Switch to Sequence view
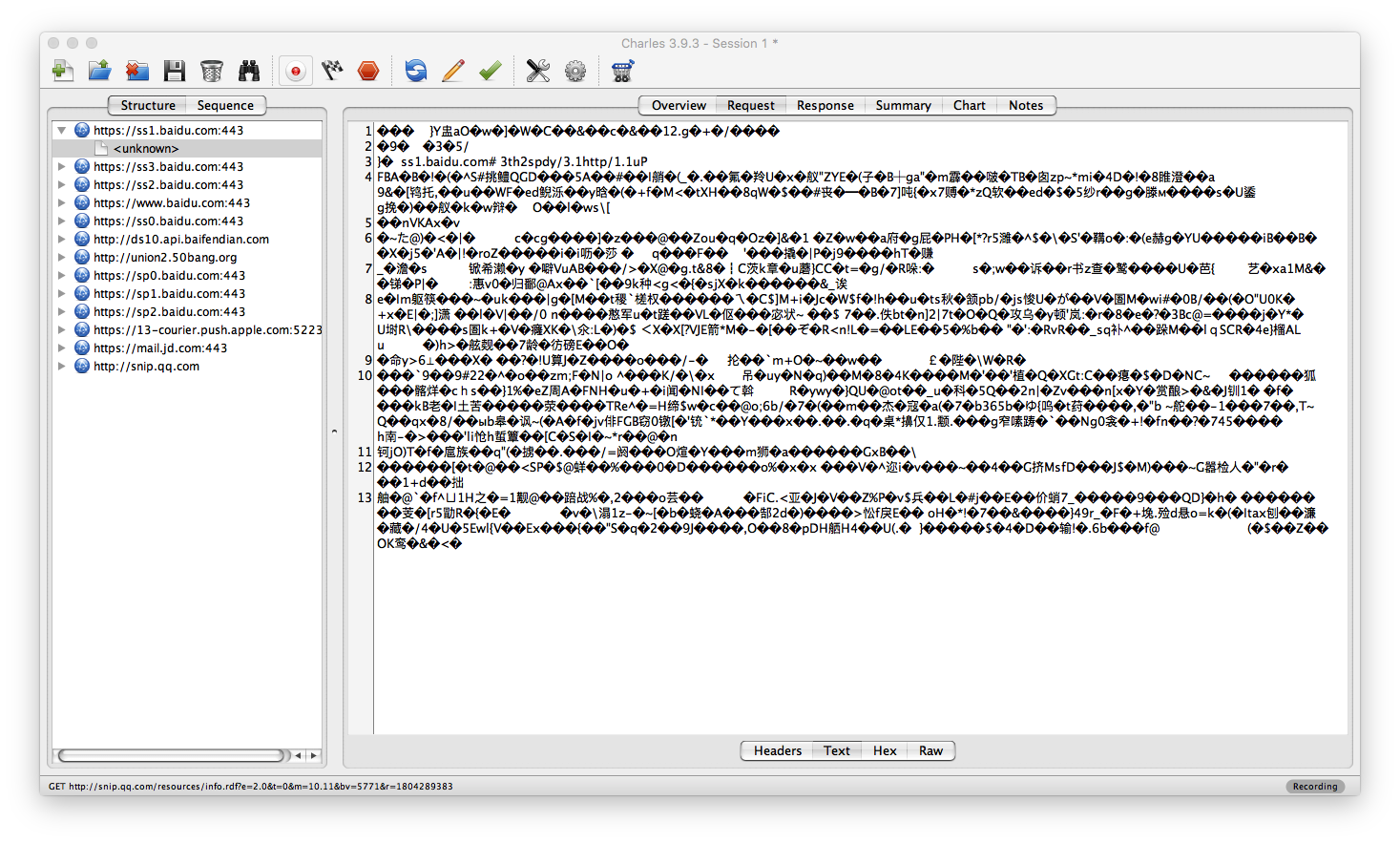Screen dimensions: 1400x843 point(225,105)
